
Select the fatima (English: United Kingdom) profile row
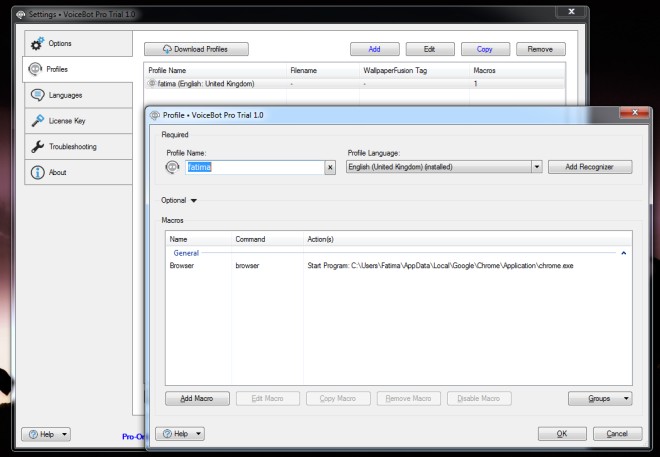coord(354,83)
